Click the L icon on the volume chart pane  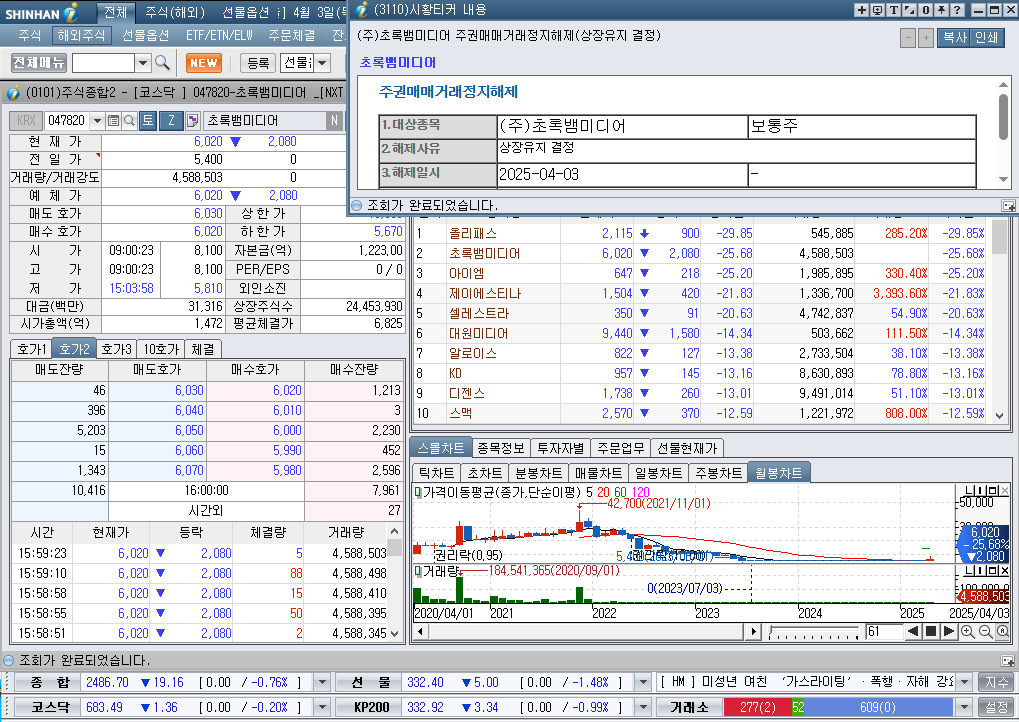point(968,571)
